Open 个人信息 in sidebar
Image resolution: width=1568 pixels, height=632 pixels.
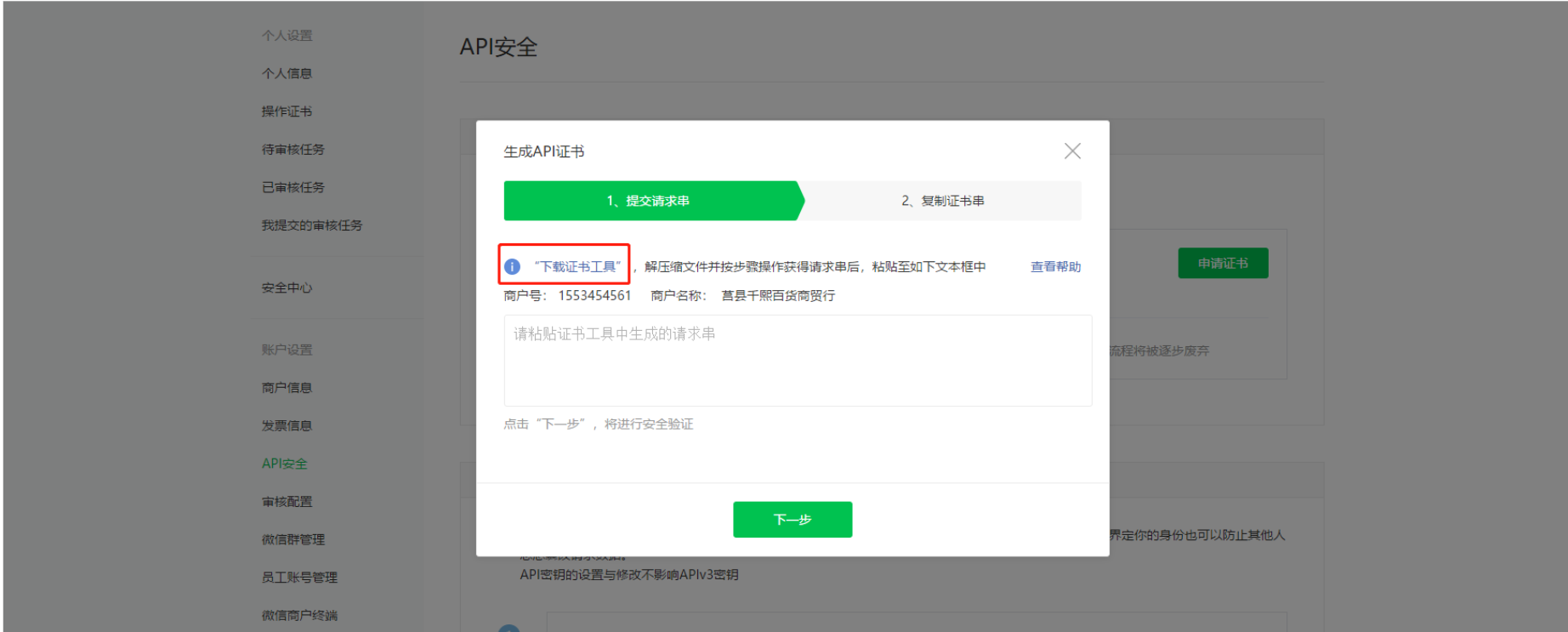click(287, 73)
